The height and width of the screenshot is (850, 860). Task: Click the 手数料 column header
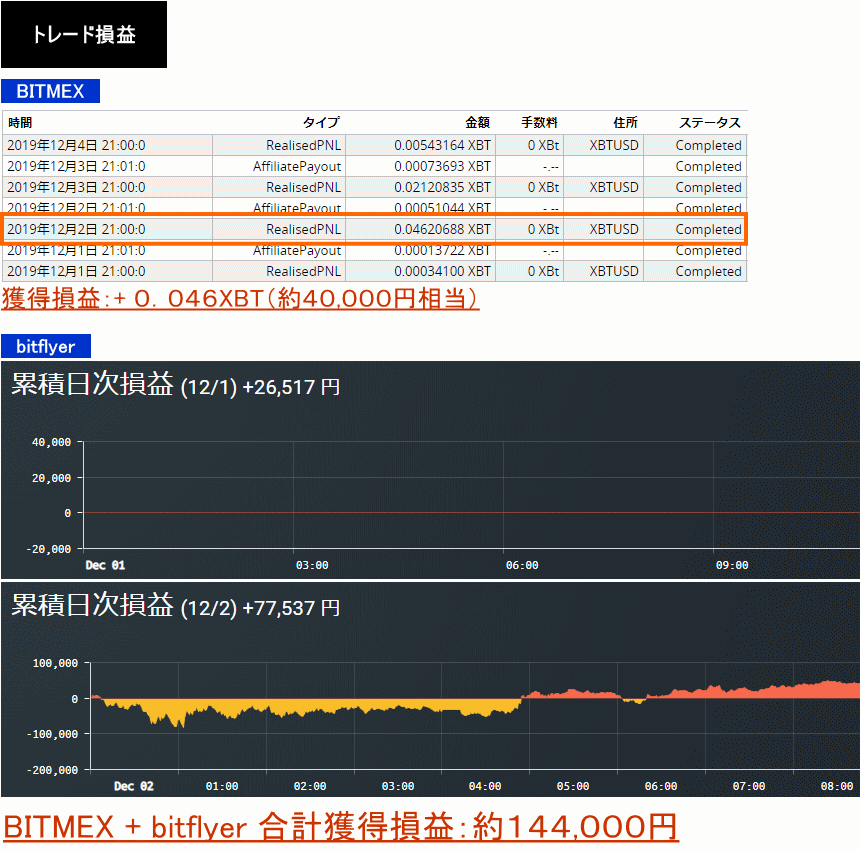(x=539, y=123)
